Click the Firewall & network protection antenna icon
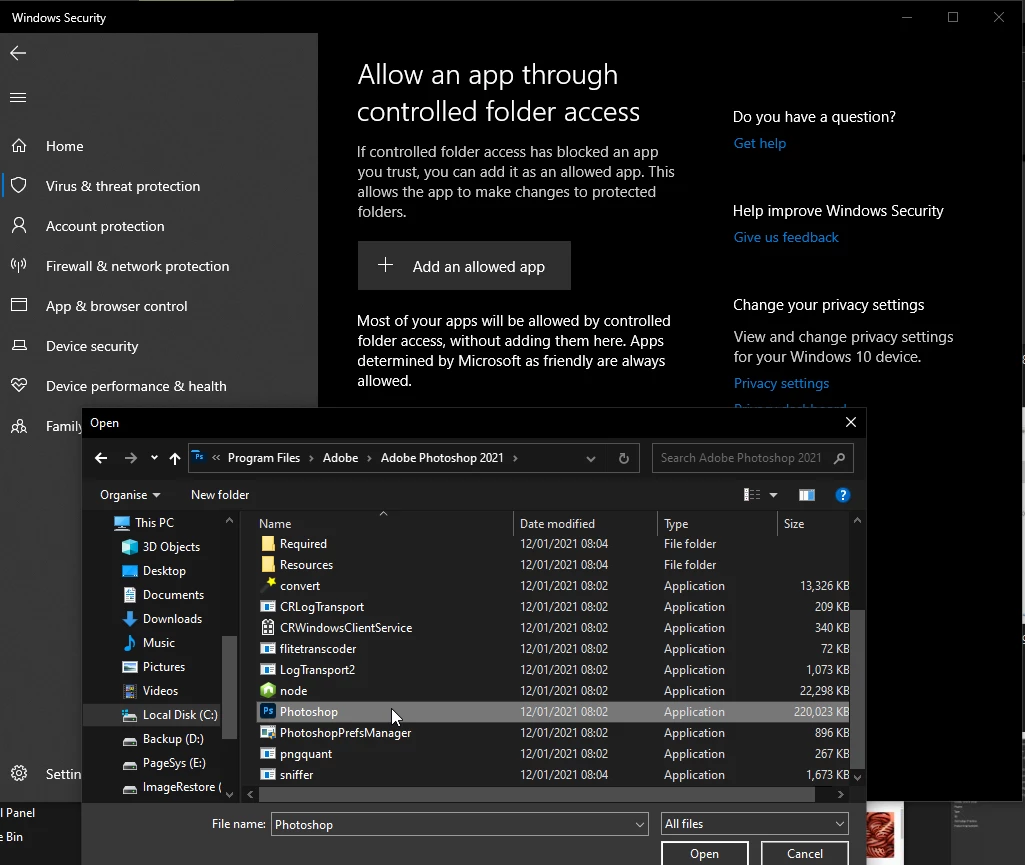Viewport: 1025px width, 865px height. tap(19, 265)
